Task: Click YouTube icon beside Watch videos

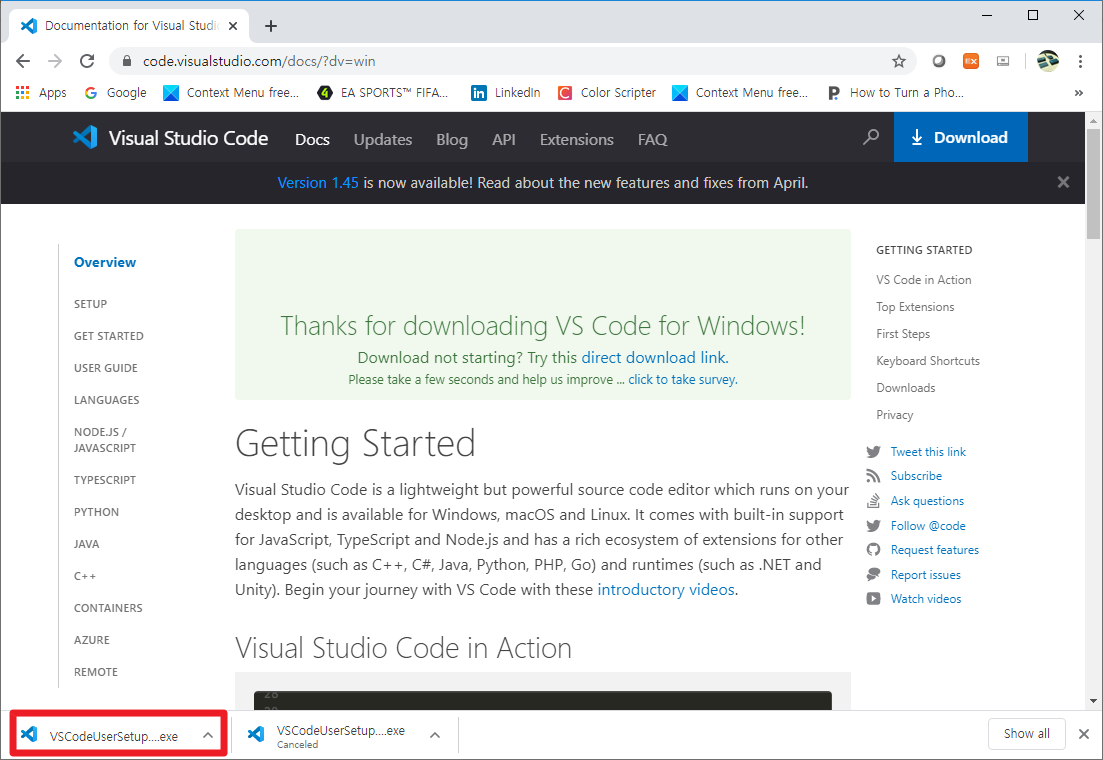Action: coord(874,599)
